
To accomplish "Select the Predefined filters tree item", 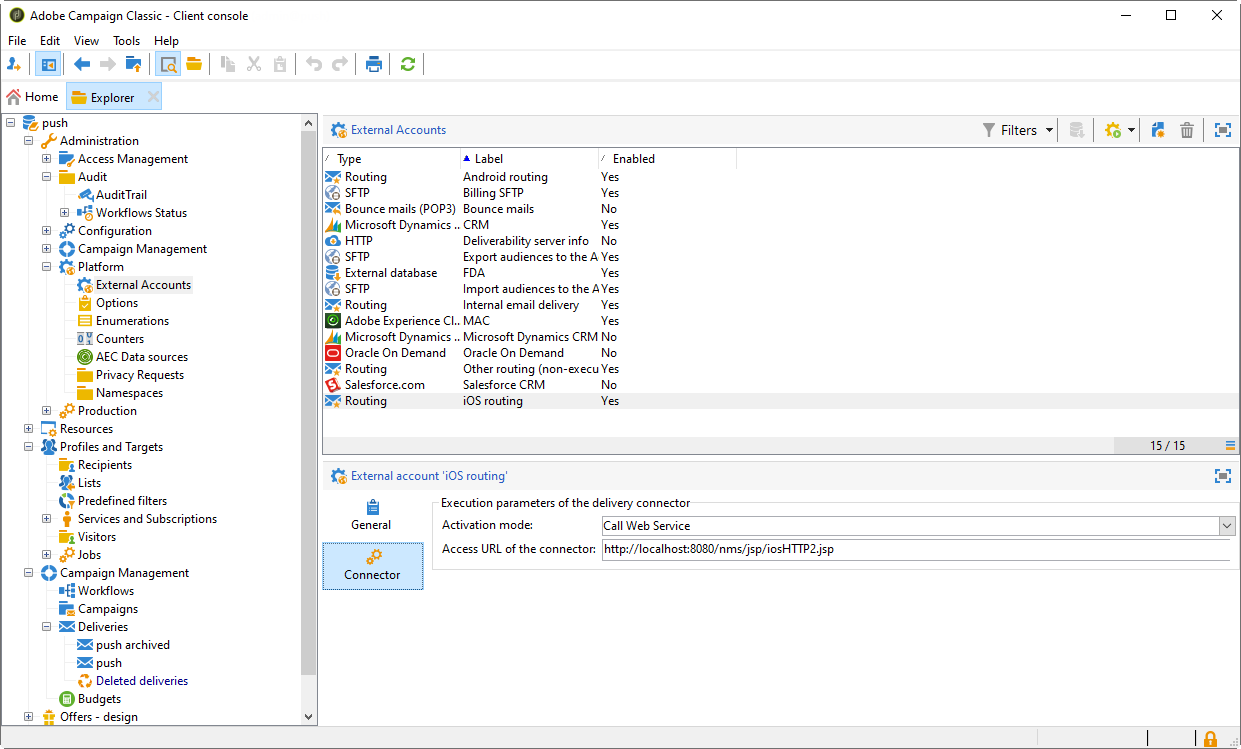I will point(122,501).
